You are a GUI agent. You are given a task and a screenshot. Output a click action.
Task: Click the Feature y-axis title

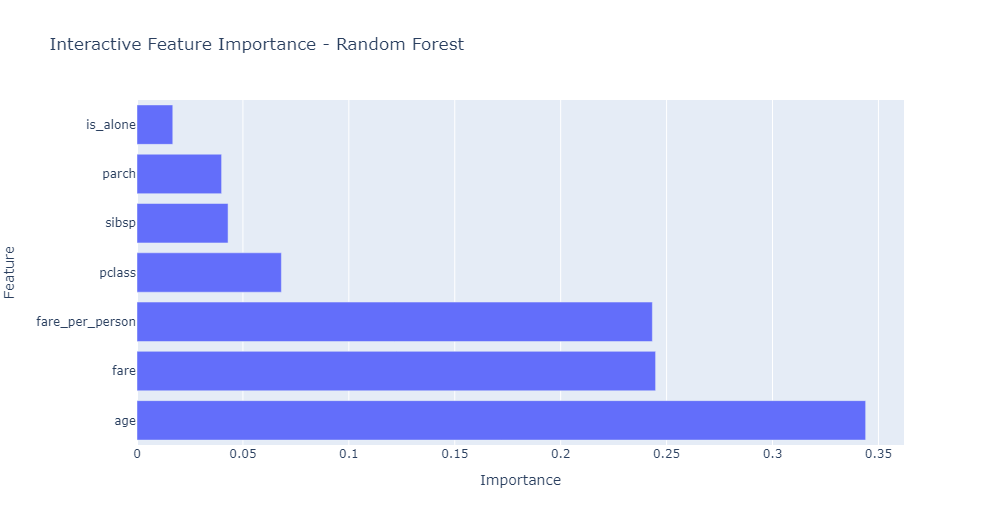(x=9, y=272)
